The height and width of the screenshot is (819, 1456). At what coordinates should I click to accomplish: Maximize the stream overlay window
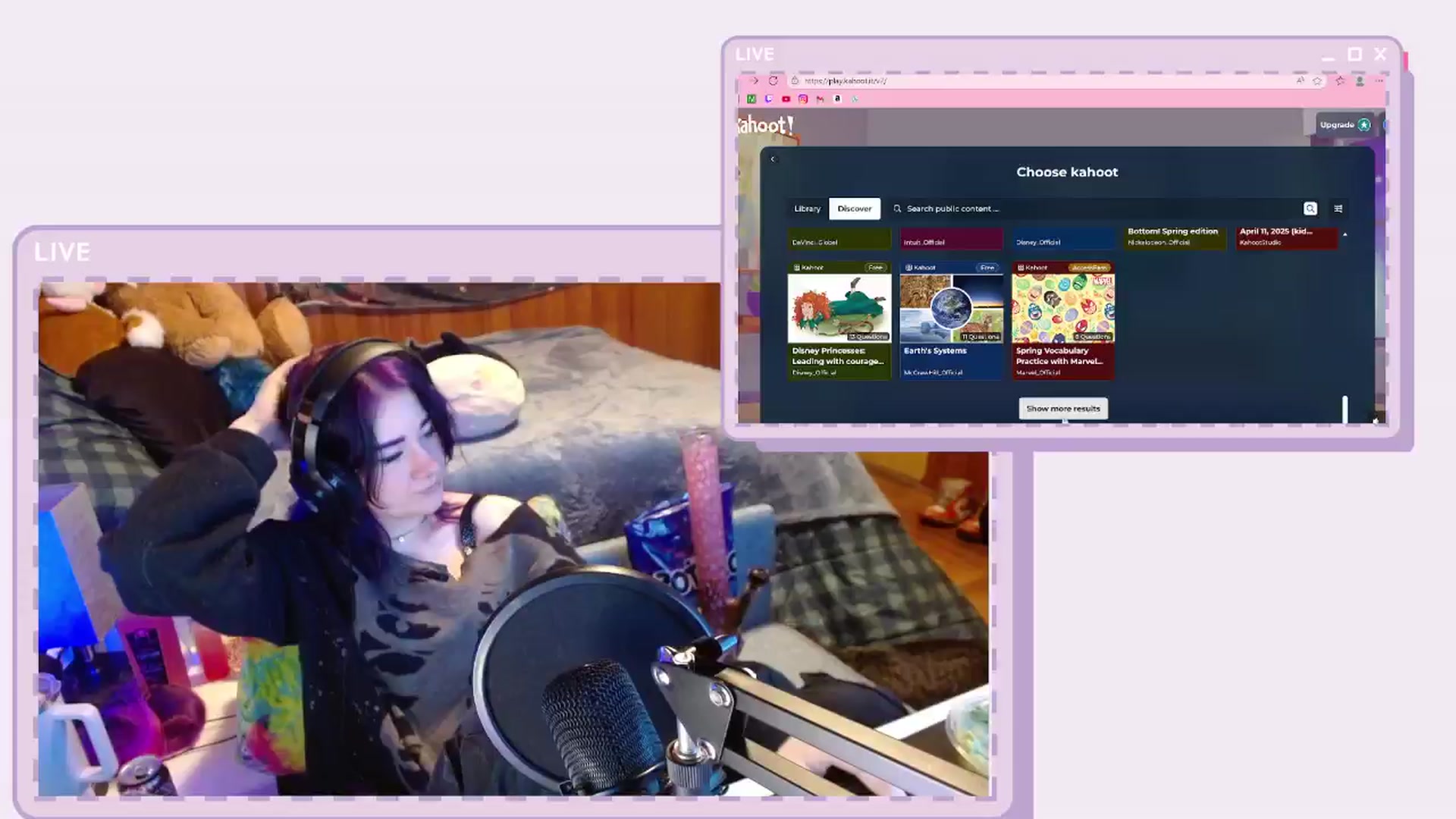(x=1354, y=54)
